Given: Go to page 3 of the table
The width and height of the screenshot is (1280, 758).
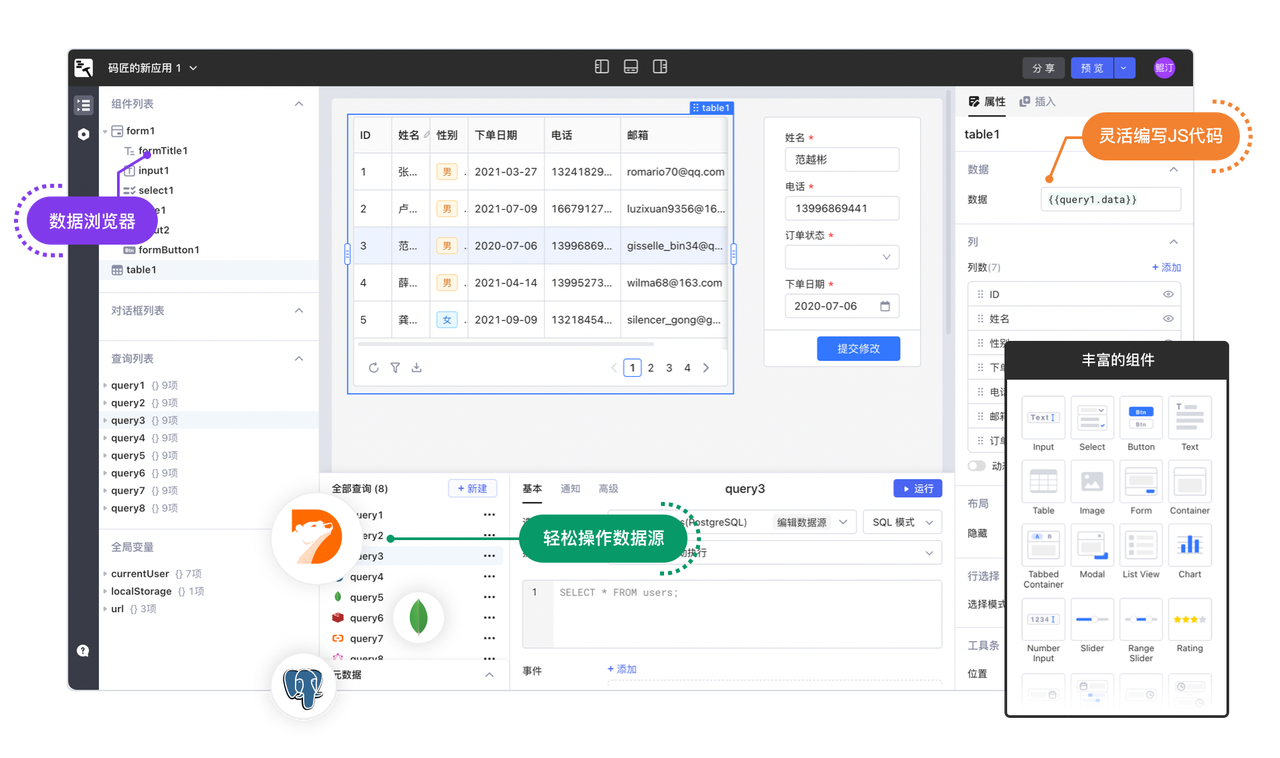Looking at the screenshot, I should click(669, 368).
